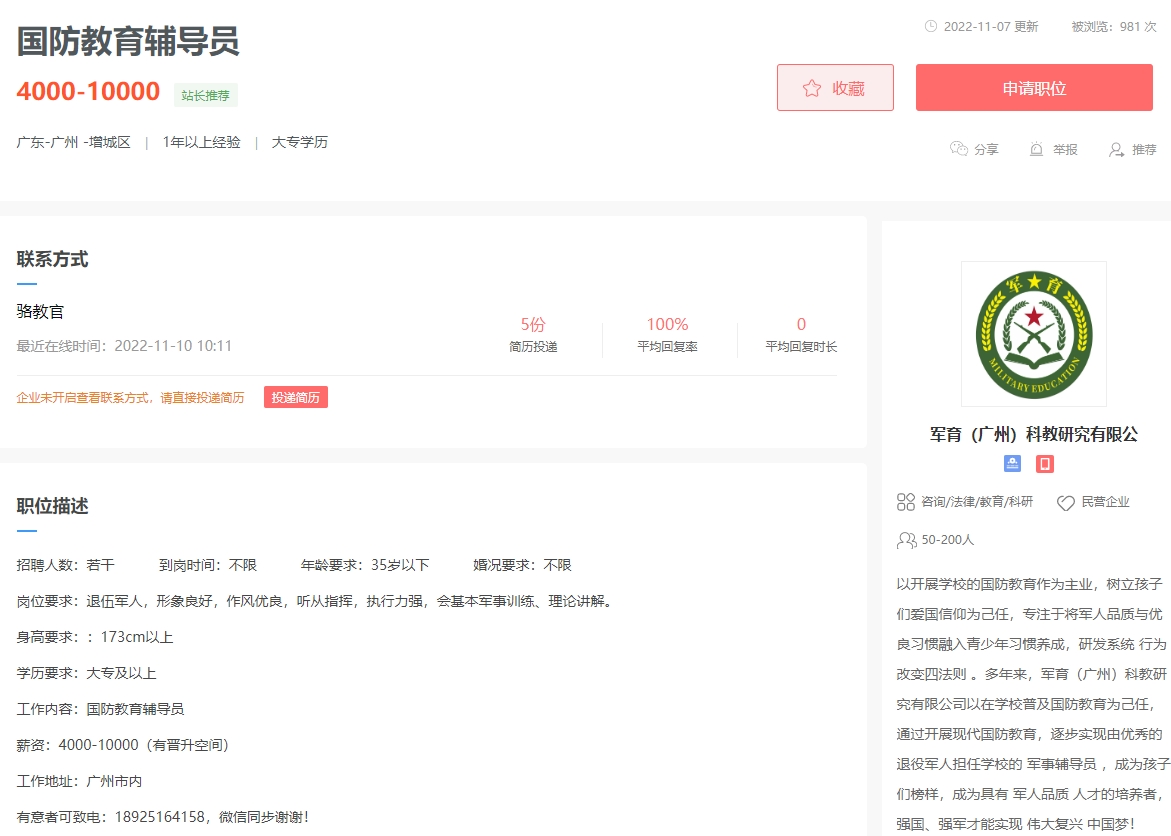
Task: Click the 5份 简历投递 statistic
Action: [x=533, y=334]
